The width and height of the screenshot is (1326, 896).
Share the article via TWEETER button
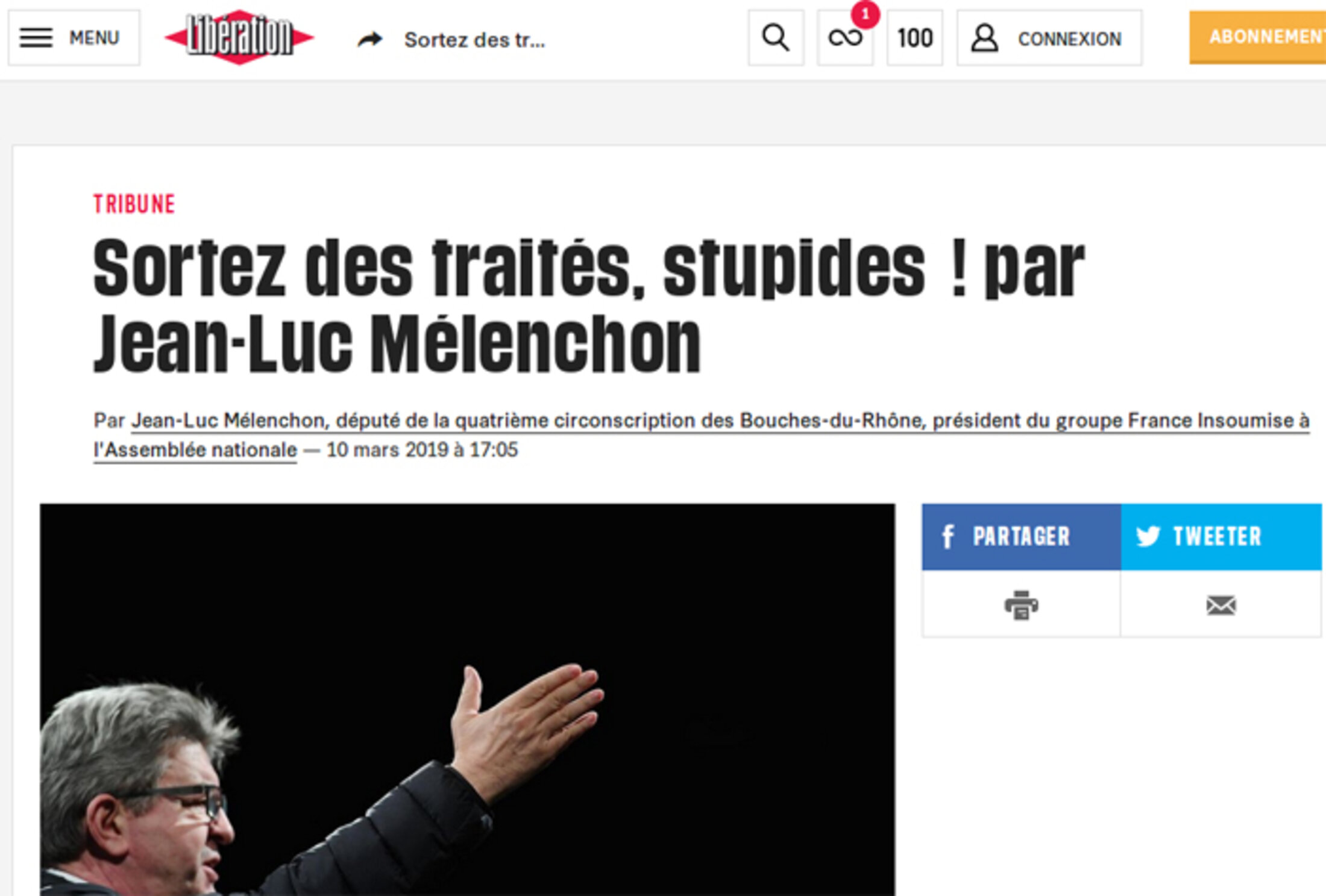click(1221, 536)
